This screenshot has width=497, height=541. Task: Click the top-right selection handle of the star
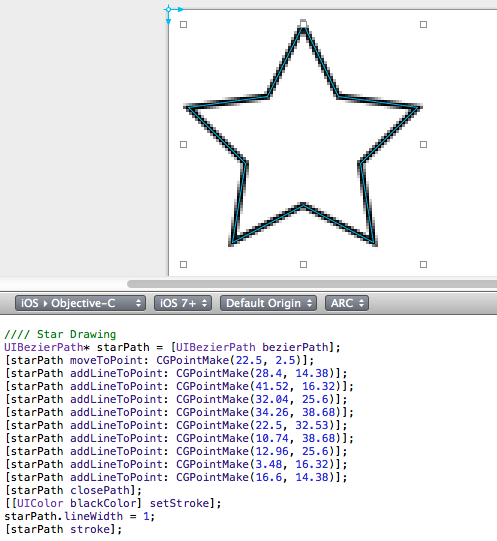423,24
